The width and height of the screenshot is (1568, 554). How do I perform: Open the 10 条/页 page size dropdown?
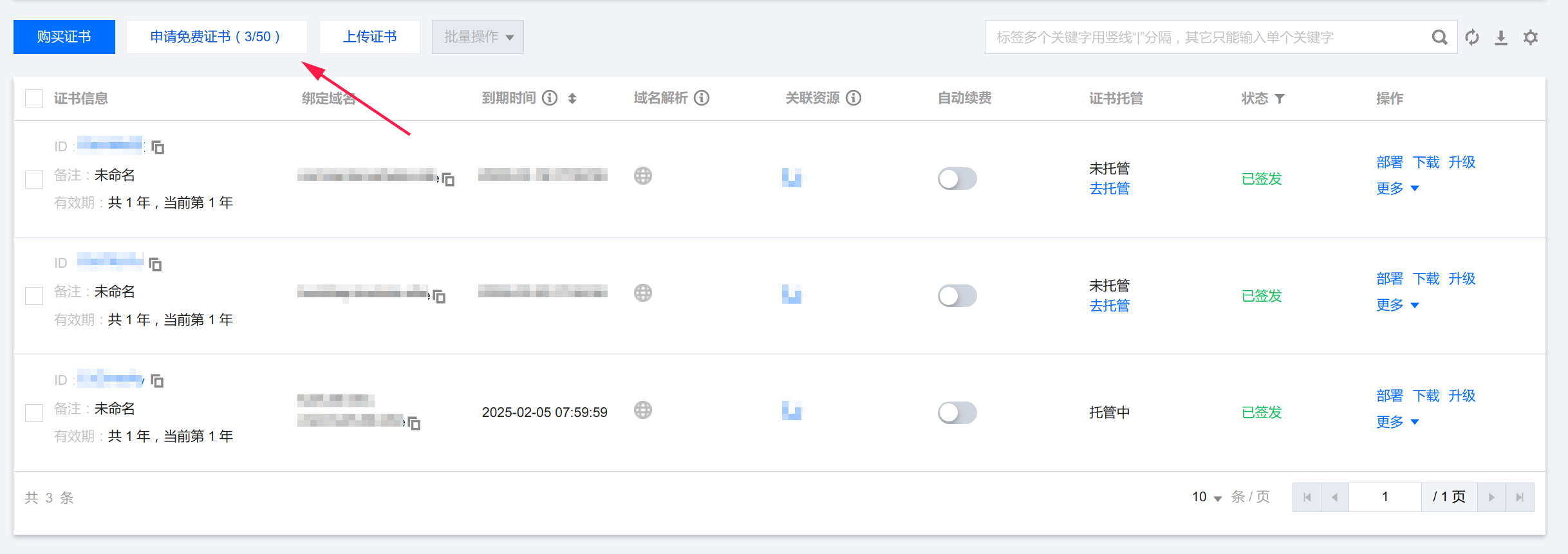click(1206, 497)
